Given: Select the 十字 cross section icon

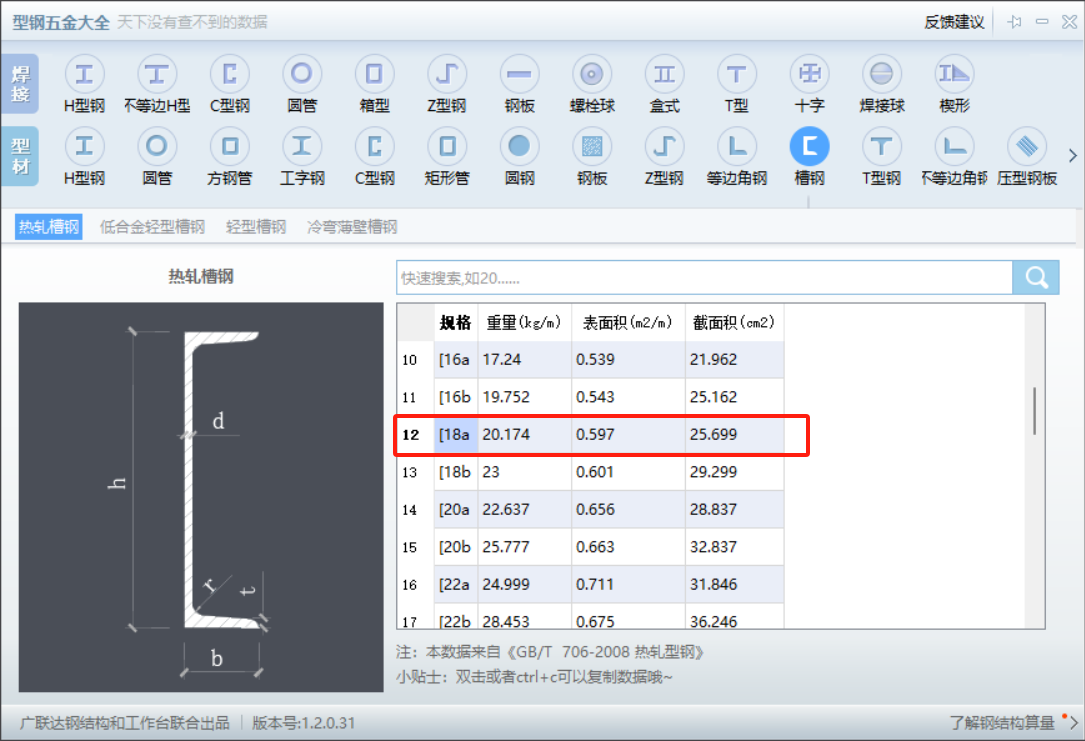Looking at the screenshot, I should (809, 74).
